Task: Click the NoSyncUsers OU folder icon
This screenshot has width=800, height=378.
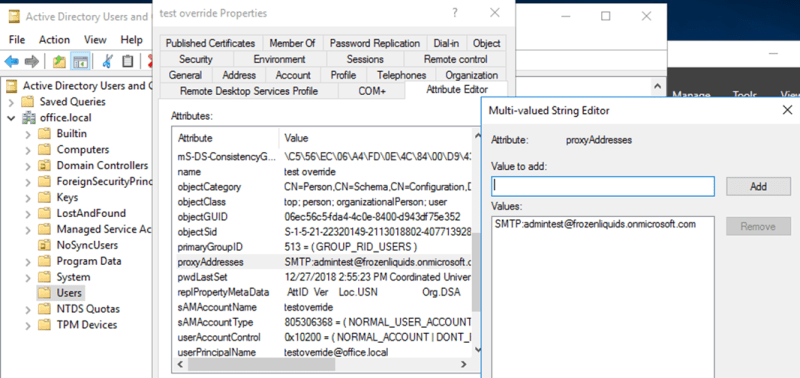Action: [45, 245]
